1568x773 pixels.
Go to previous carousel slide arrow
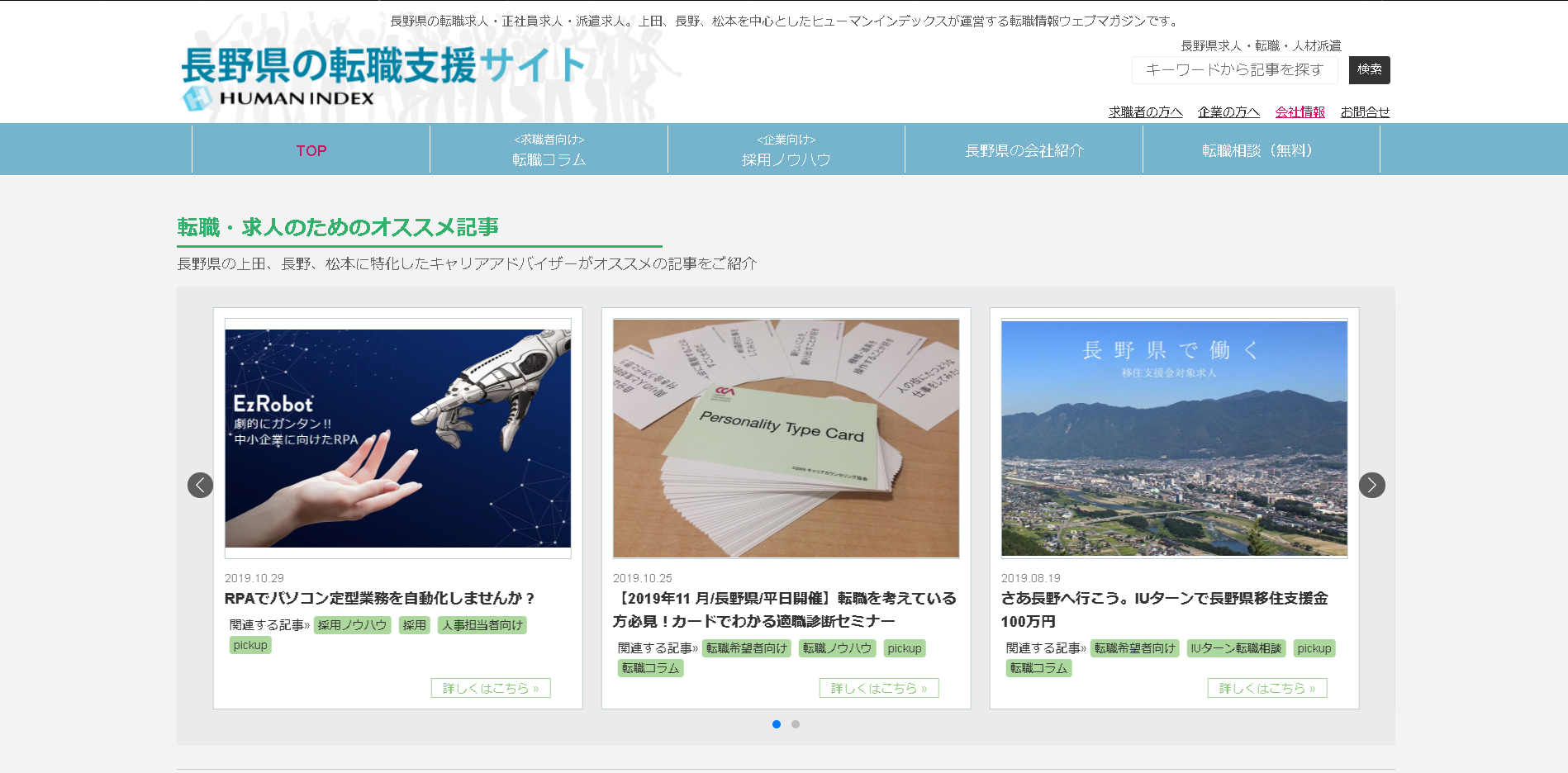point(200,485)
